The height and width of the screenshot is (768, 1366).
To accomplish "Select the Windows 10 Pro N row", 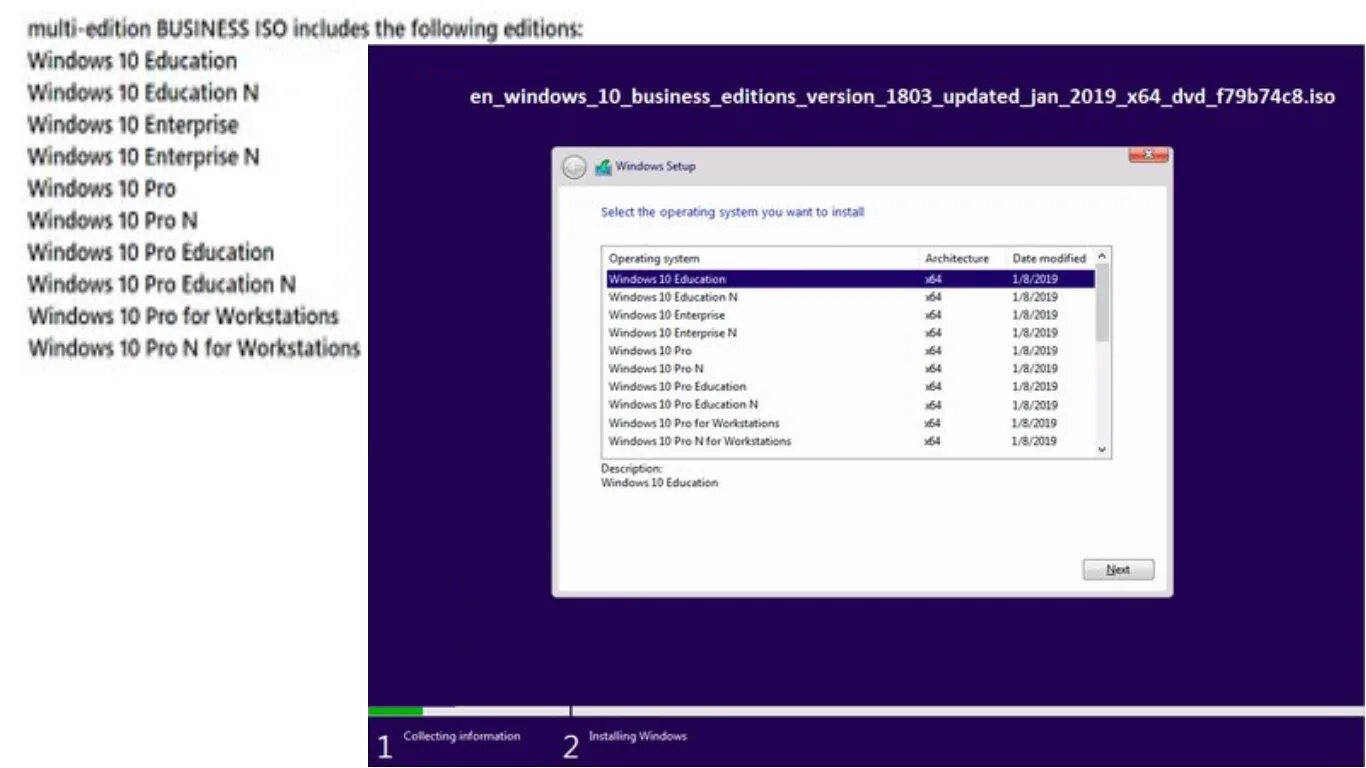I will (x=851, y=369).
